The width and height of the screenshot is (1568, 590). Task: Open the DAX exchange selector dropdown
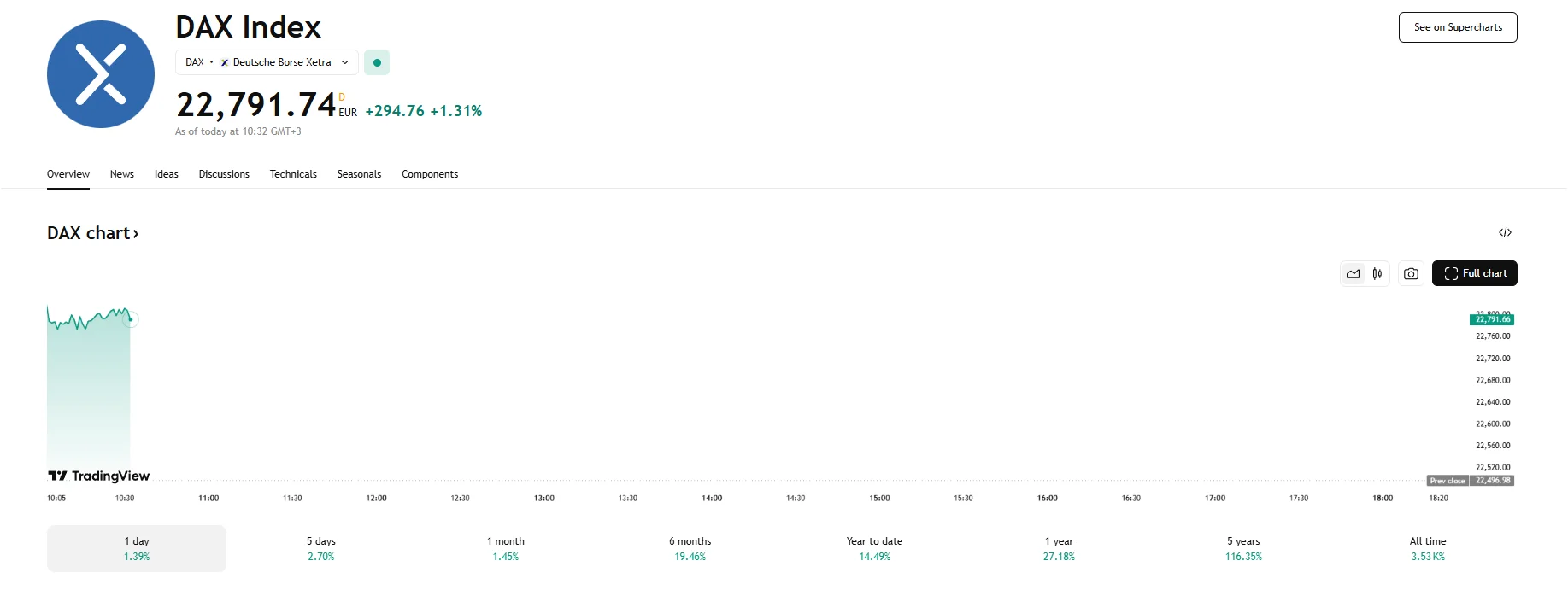pos(267,62)
